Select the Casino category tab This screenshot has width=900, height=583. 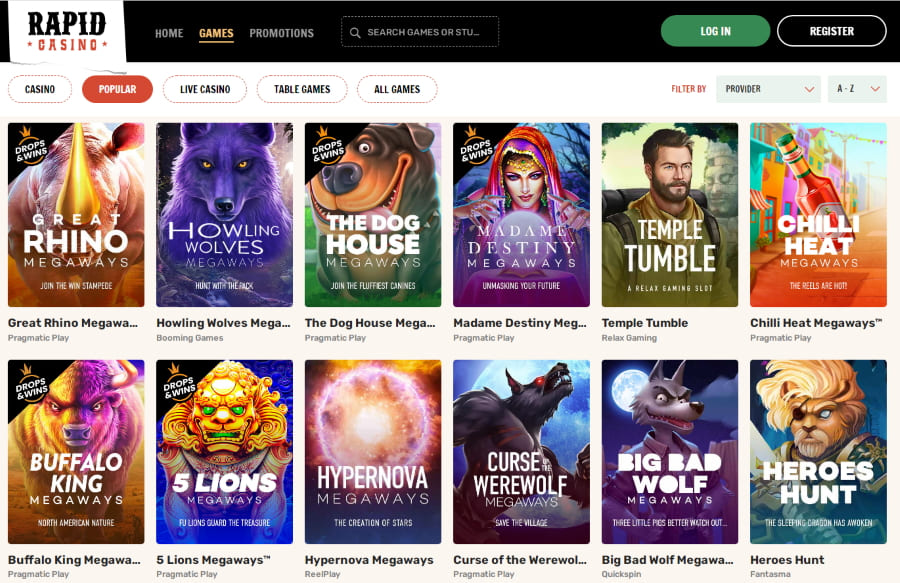click(x=40, y=89)
